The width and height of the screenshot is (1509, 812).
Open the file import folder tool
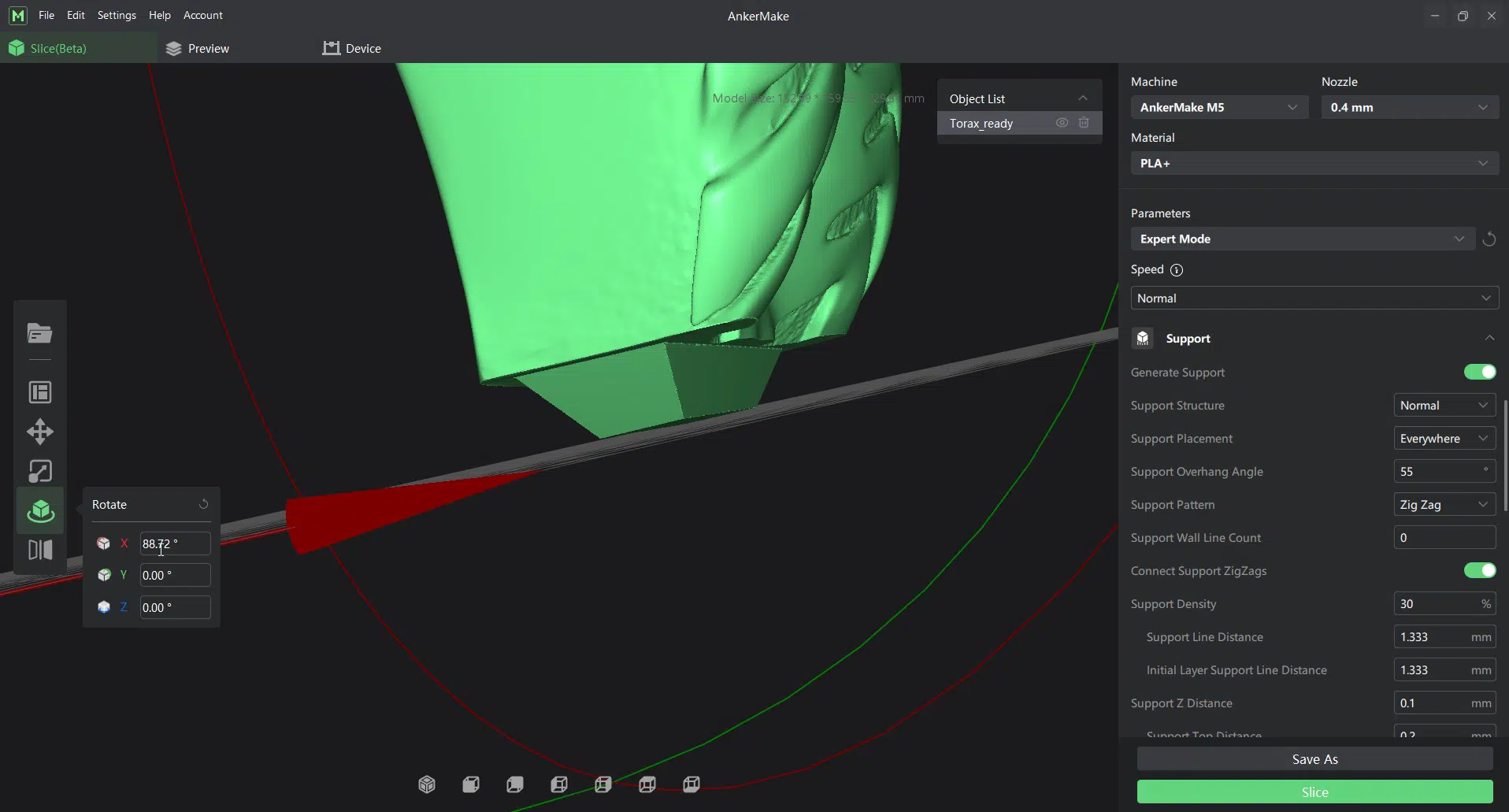pyautogui.click(x=40, y=333)
